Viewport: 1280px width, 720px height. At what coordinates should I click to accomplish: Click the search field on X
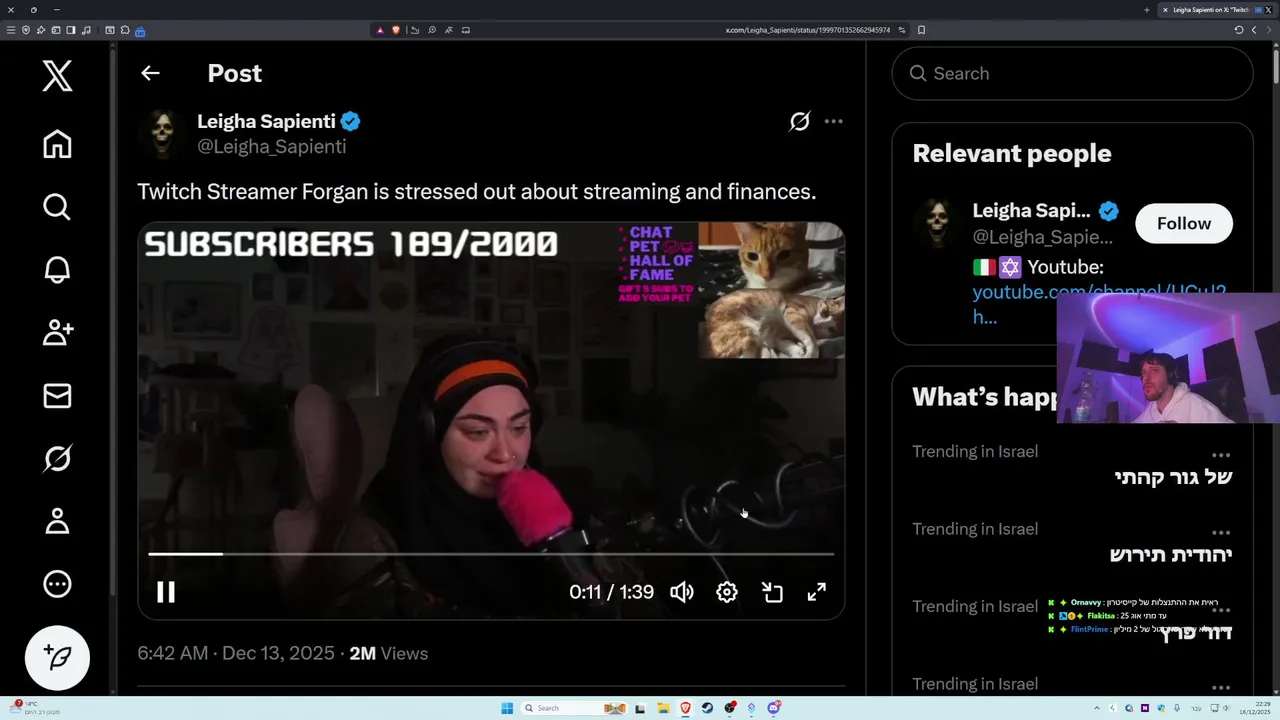coord(1072,73)
